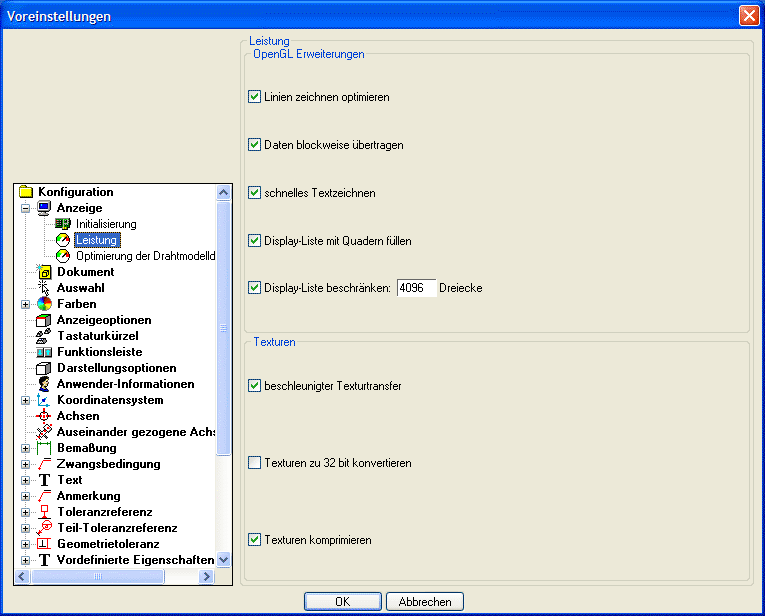This screenshot has height=616, width=765.
Task: Select the Tastaturkürzel tree item label
Action: 98,336
